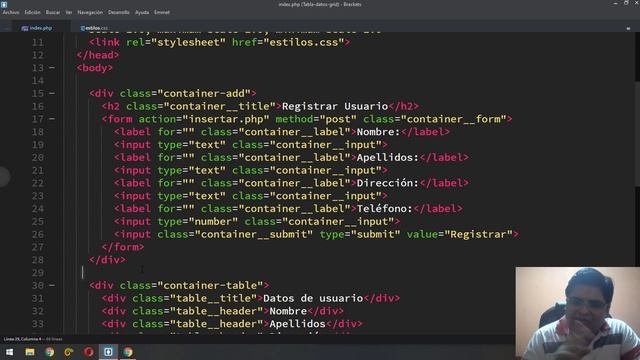The image size is (640, 360).
Task: Open the Archivo menu
Action: 11,12
